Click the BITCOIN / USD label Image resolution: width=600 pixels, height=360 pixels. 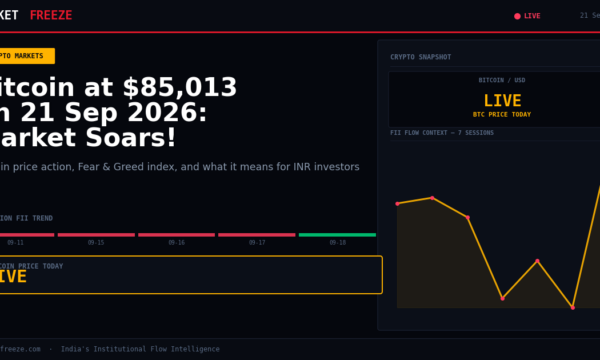(502, 80)
